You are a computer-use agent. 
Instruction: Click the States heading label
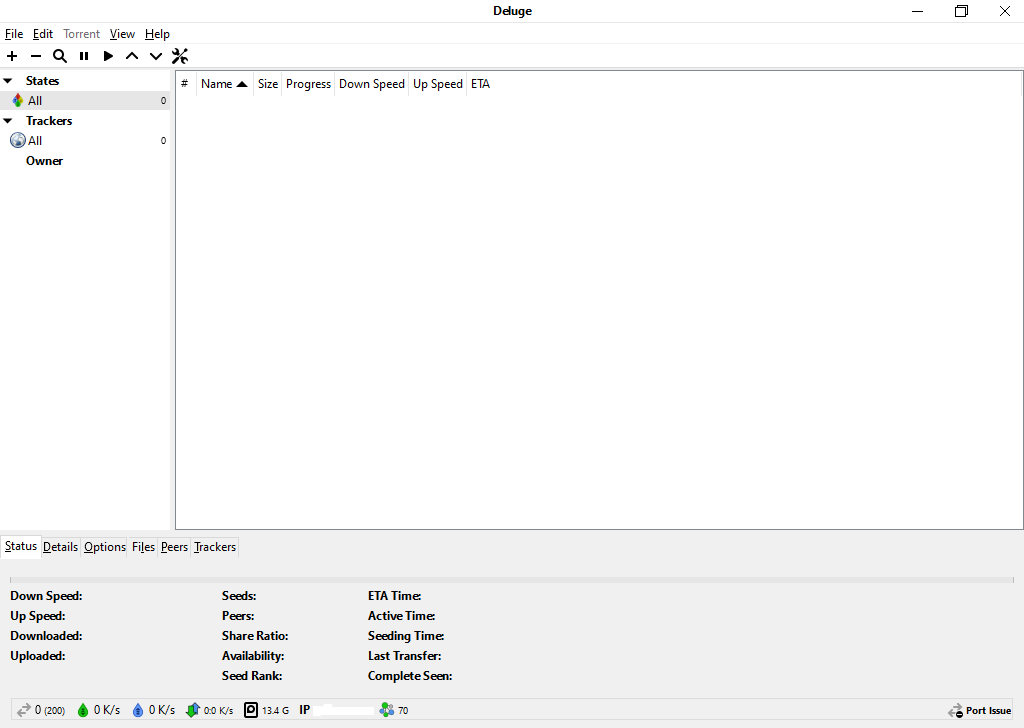click(42, 81)
